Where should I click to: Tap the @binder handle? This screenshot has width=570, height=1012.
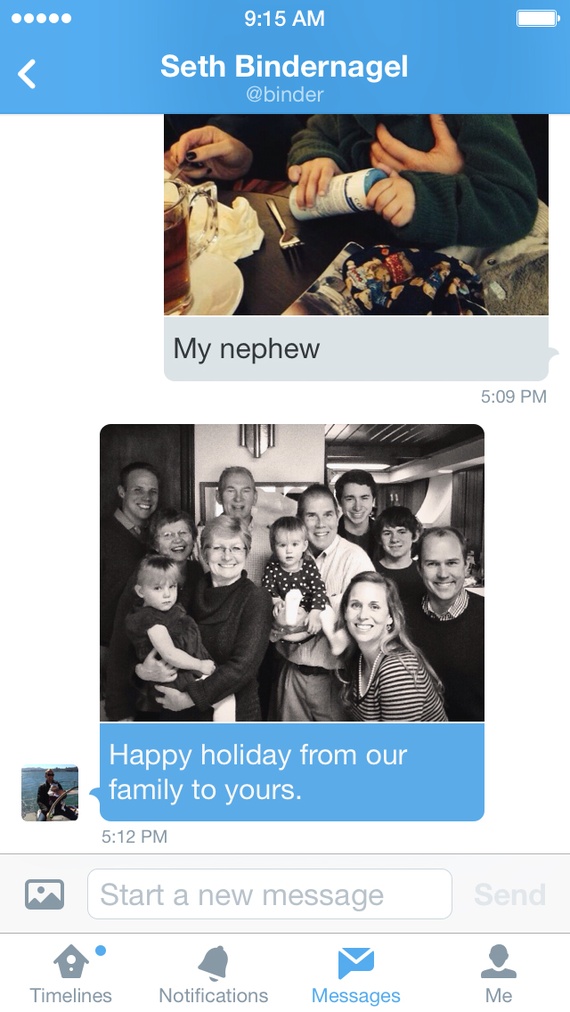(285, 95)
